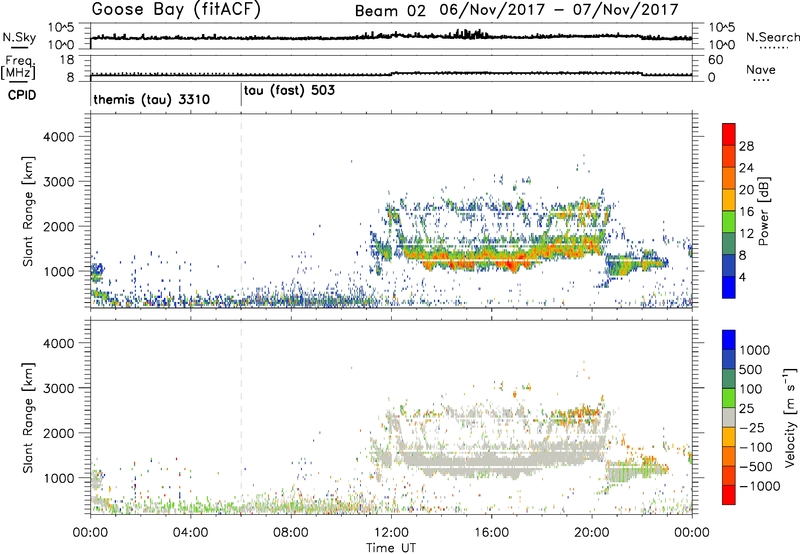Click the '-500' label on Velocity colorbar
Image resolution: width=800 pixels, height=554 pixels.
pyautogui.click(x=756, y=466)
